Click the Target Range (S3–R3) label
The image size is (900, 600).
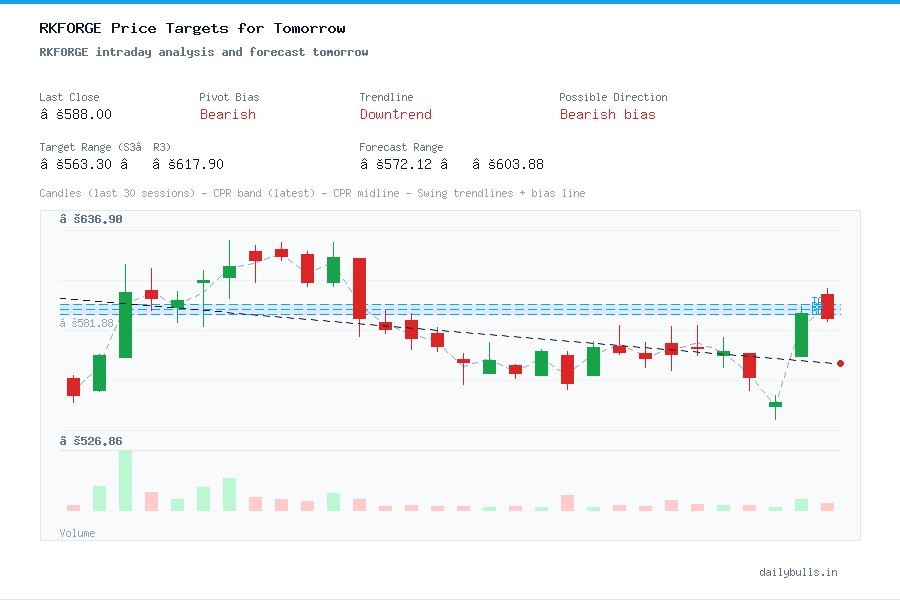[105, 147]
